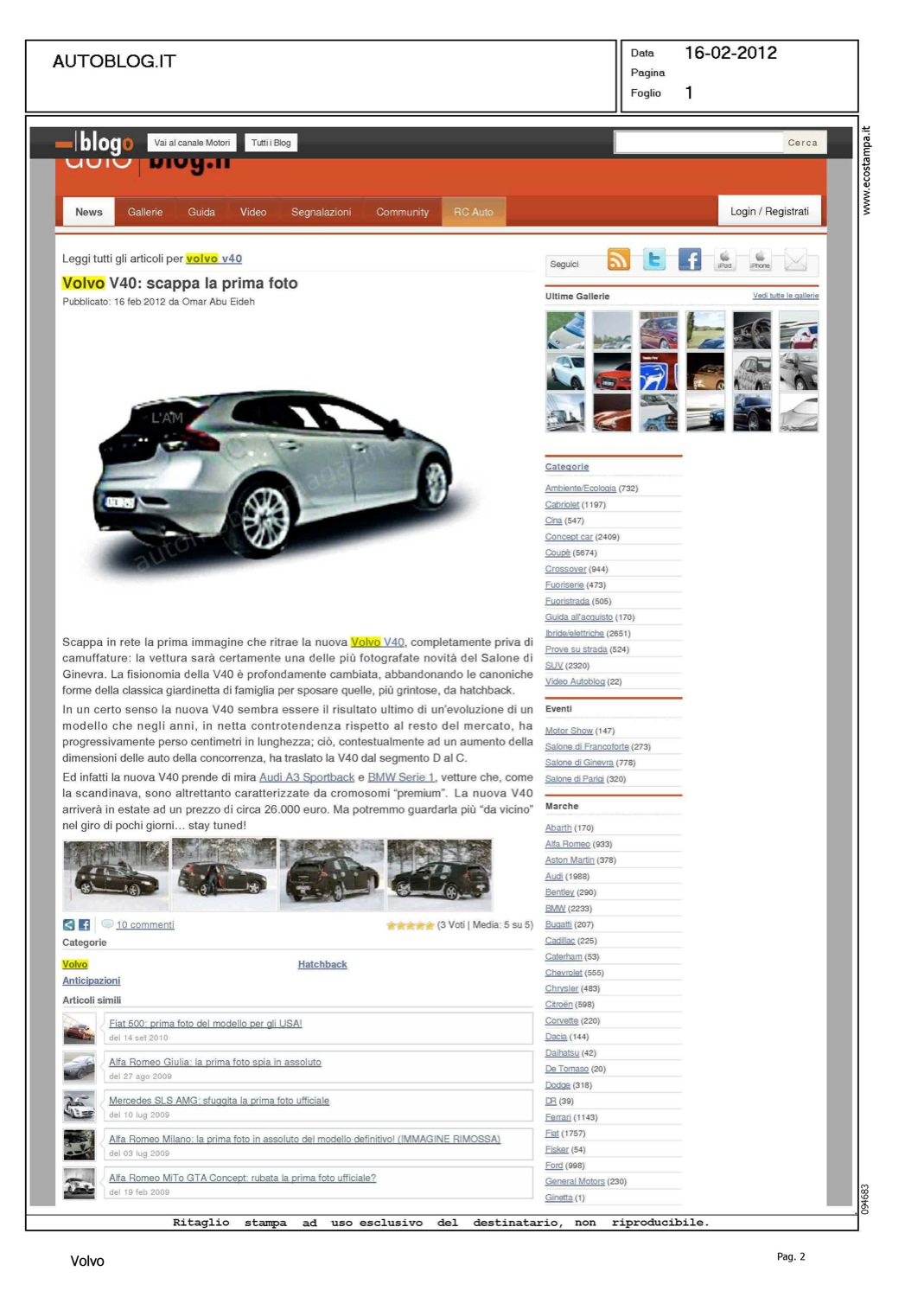924x1297 pixels.
Task: Select the Video navigation tab
Action: pos(253,212)
